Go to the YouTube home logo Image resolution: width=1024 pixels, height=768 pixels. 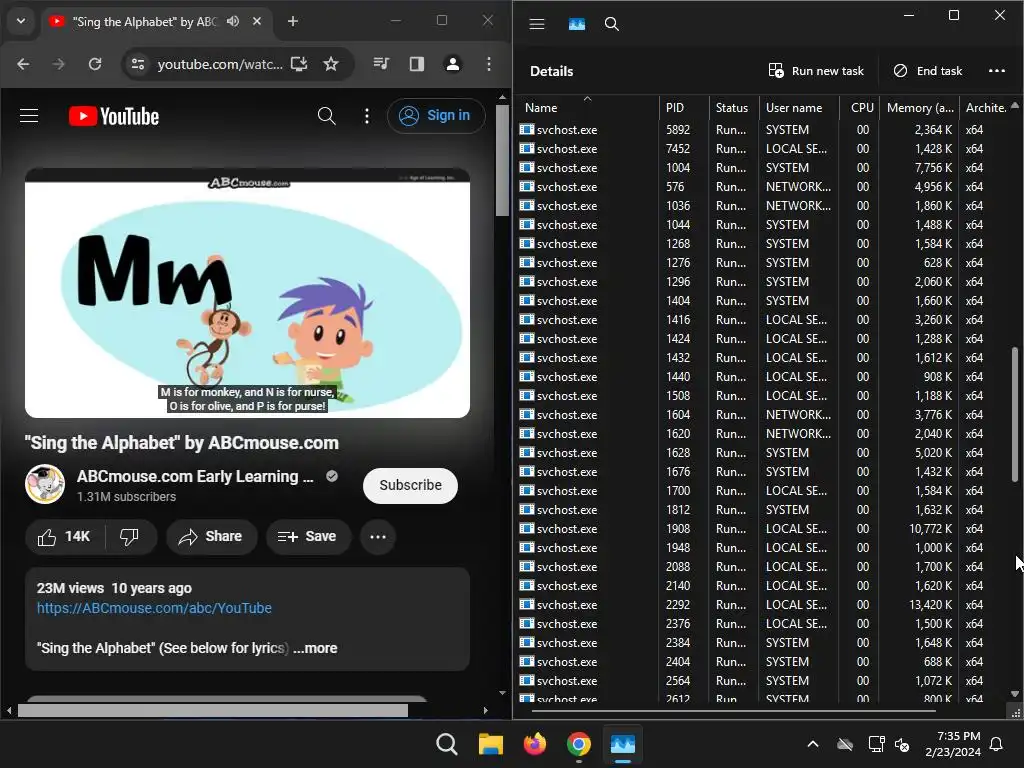pyautogui.click(x=114, y=116)
